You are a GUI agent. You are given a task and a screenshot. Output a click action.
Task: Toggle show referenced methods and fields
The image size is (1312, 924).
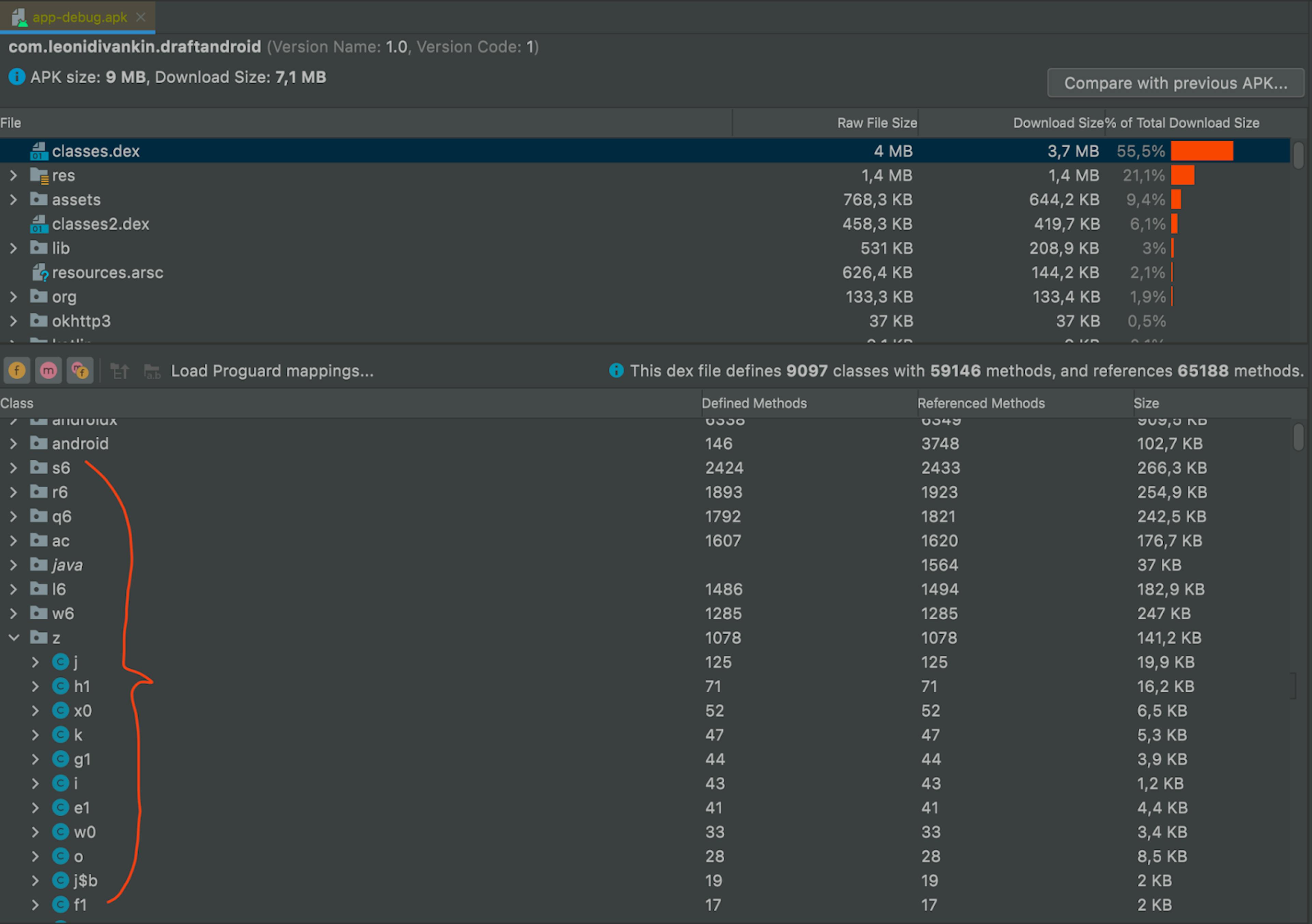pos(80,371)
